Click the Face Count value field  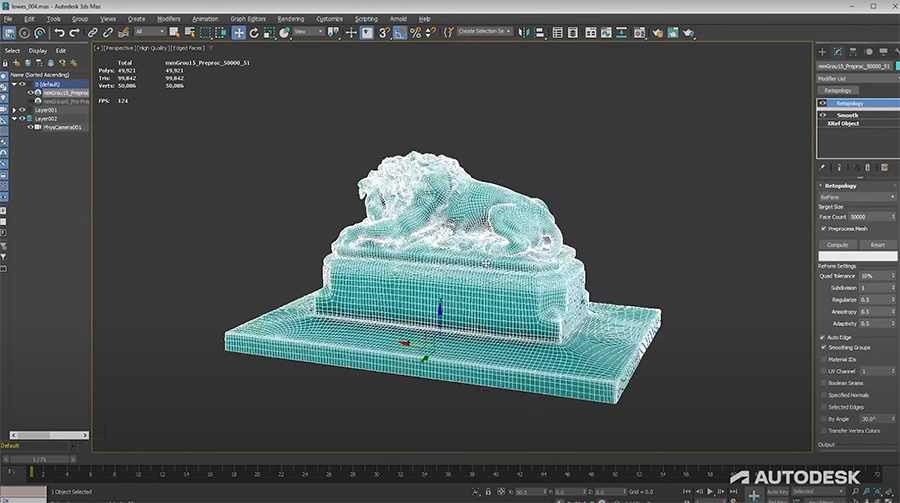coord(869,217)
